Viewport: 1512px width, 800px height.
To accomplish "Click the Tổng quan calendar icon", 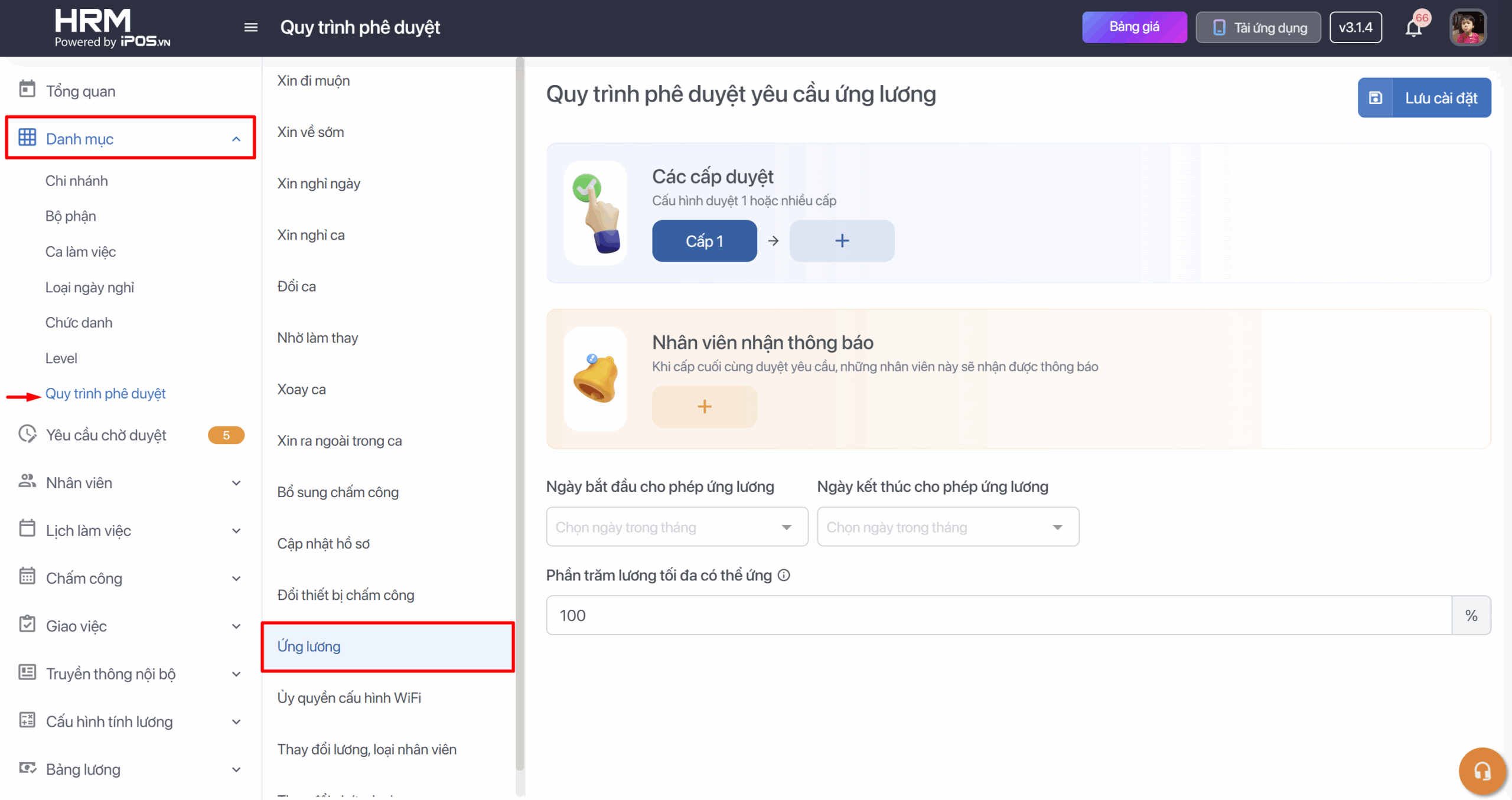I will click(x=27, y=90).
